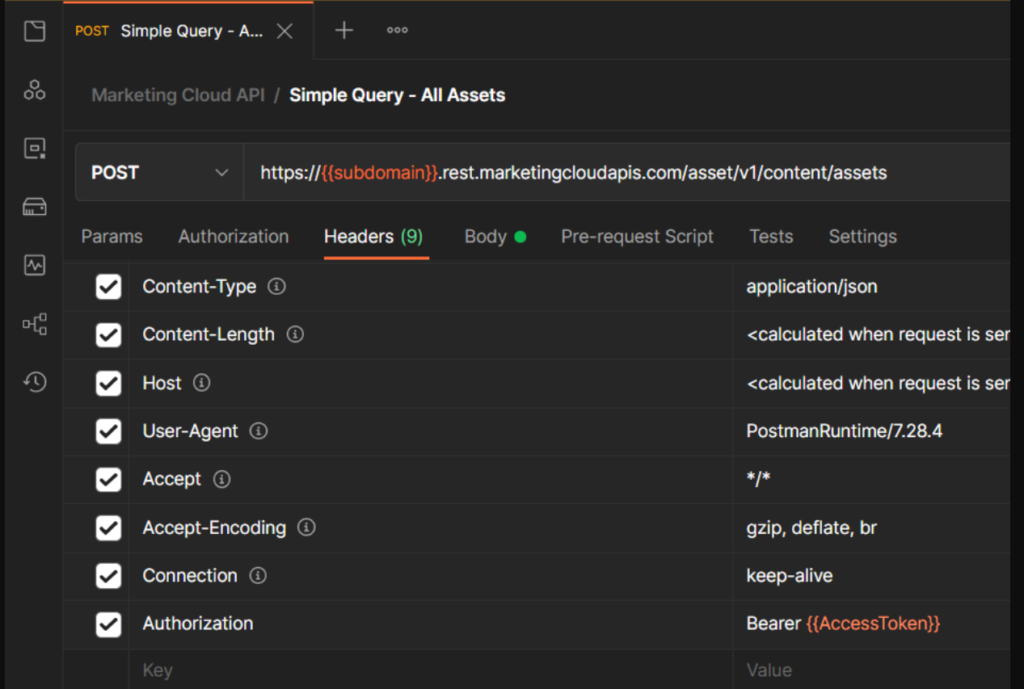Open the History sidebar panel
This screenshot has height=689, width=1024.
click(34, 381)
